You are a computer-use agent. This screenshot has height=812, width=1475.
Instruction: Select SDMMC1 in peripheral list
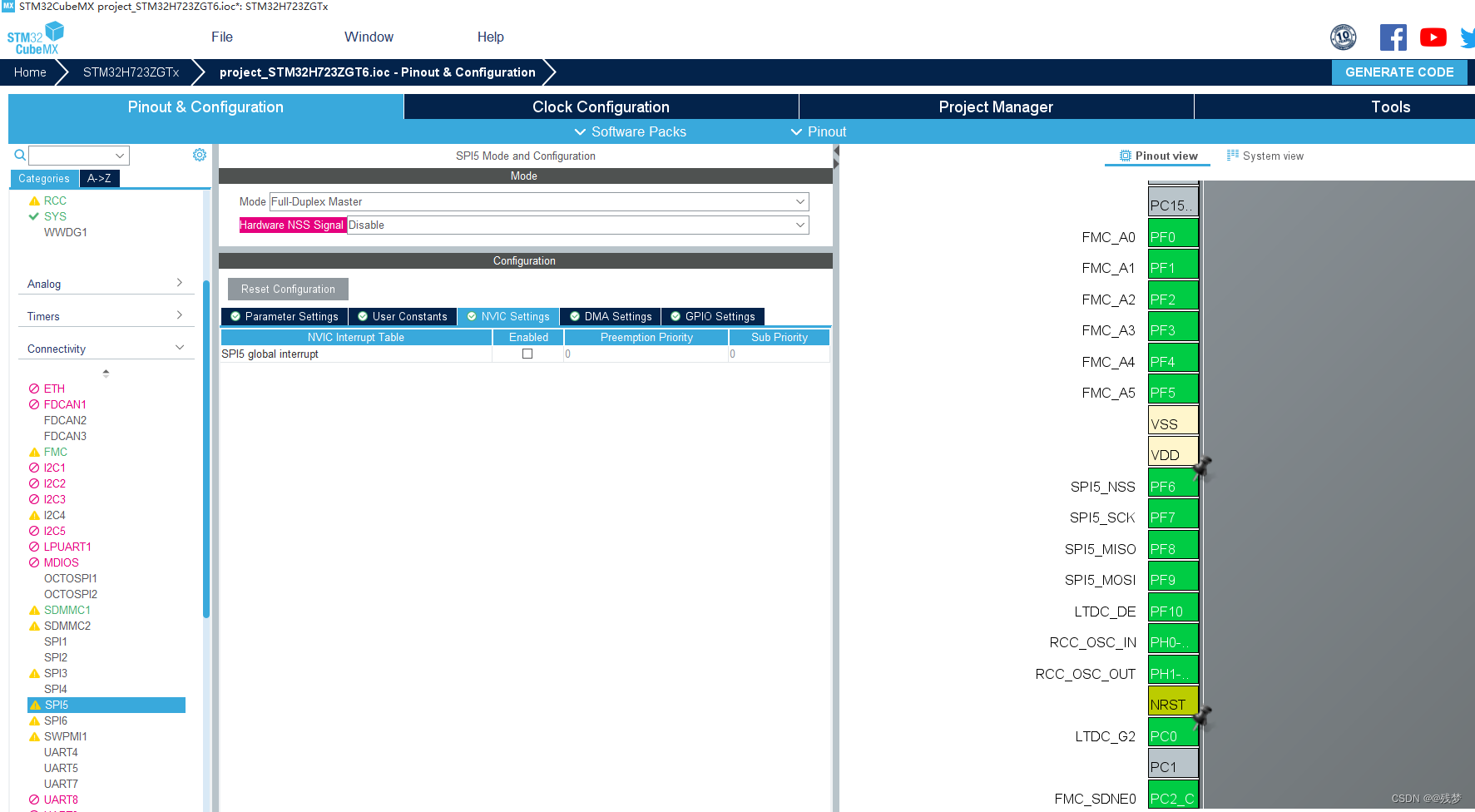pyautogui.click(x=67, y=610)
